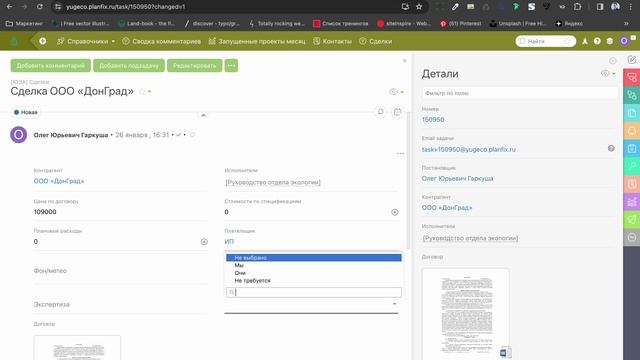This screenshot has height=360, width=640.
Task: Click the Добавить комментарий button
Action: pos(51,65)
